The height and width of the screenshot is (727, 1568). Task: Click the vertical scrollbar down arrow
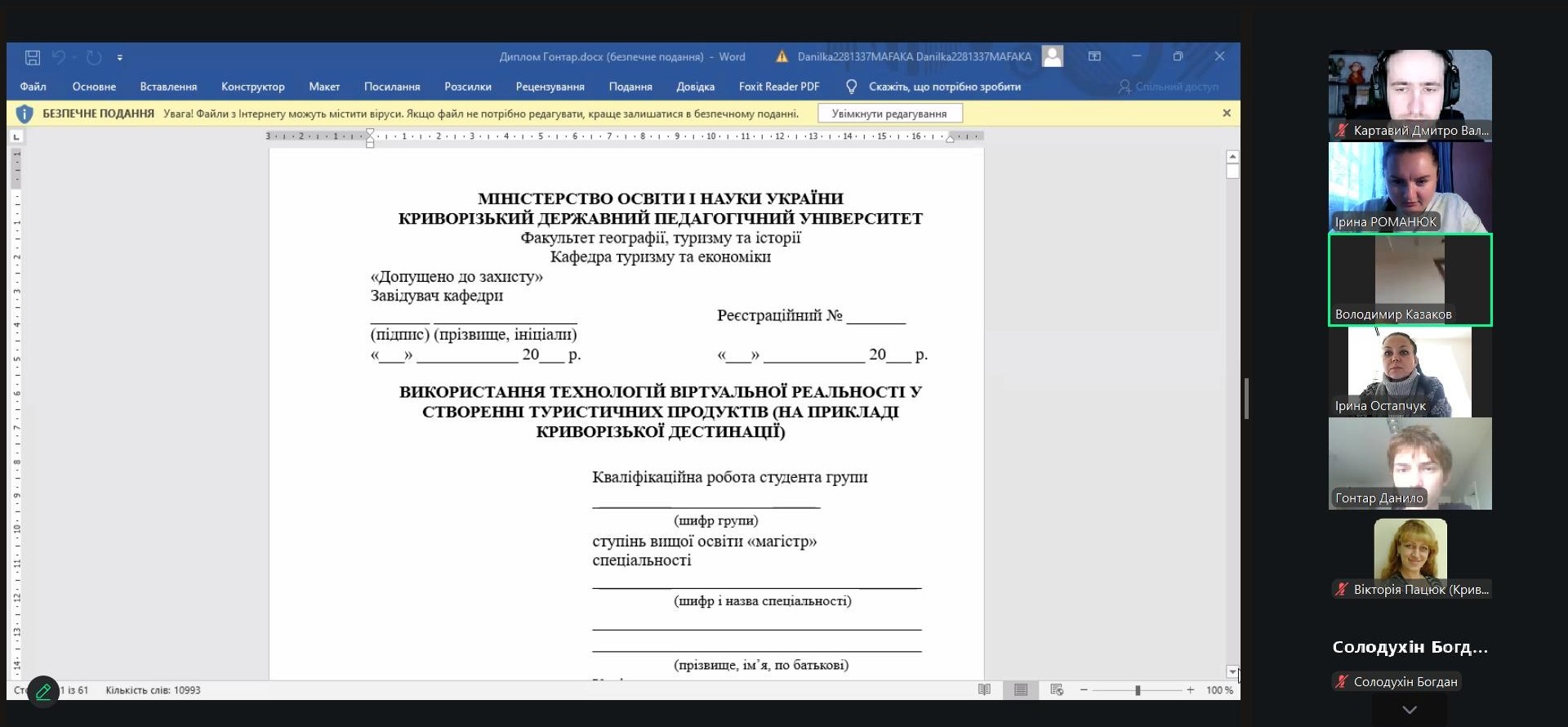tap(1232, 671)
